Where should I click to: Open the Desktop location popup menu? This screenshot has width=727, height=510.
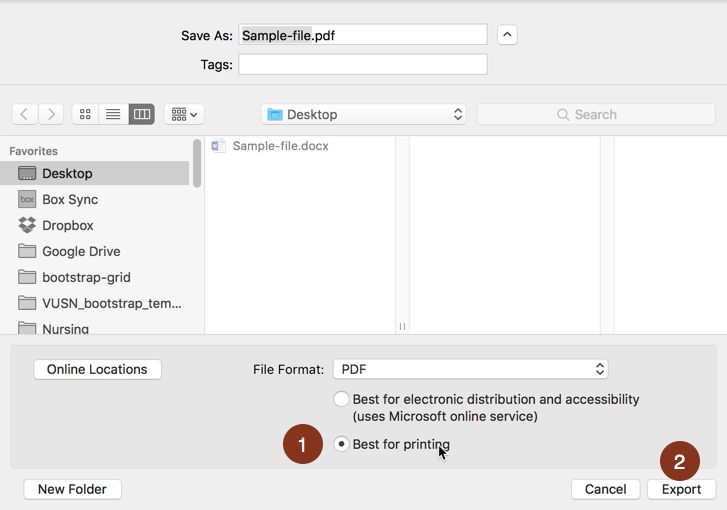pos(363,114)
